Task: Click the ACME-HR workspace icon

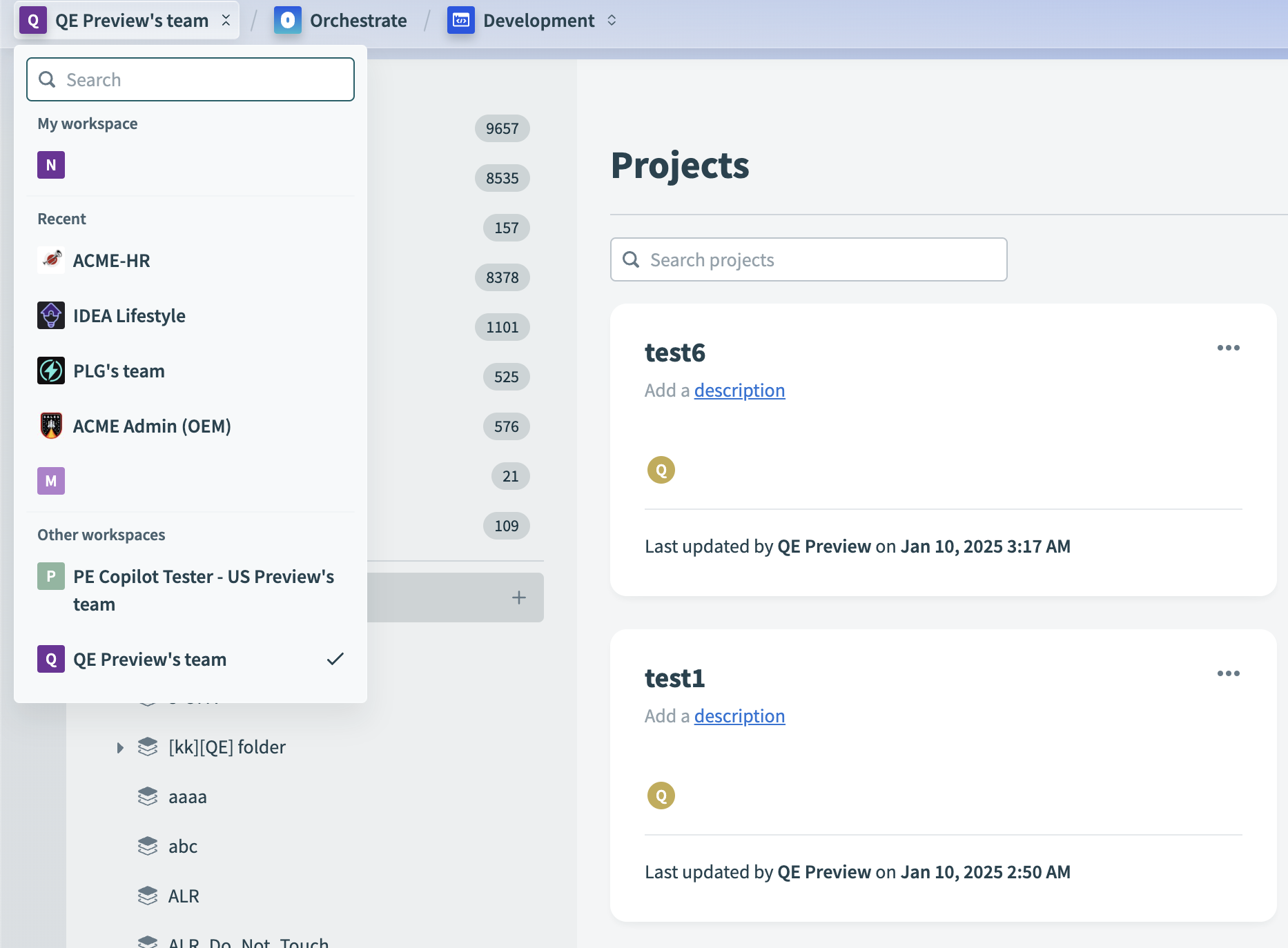Action: pos(50,260)
